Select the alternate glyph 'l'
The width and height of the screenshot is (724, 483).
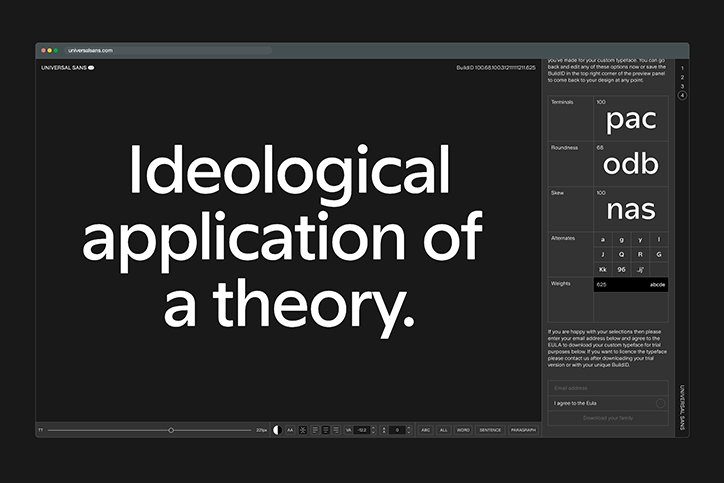click(659, 240)
